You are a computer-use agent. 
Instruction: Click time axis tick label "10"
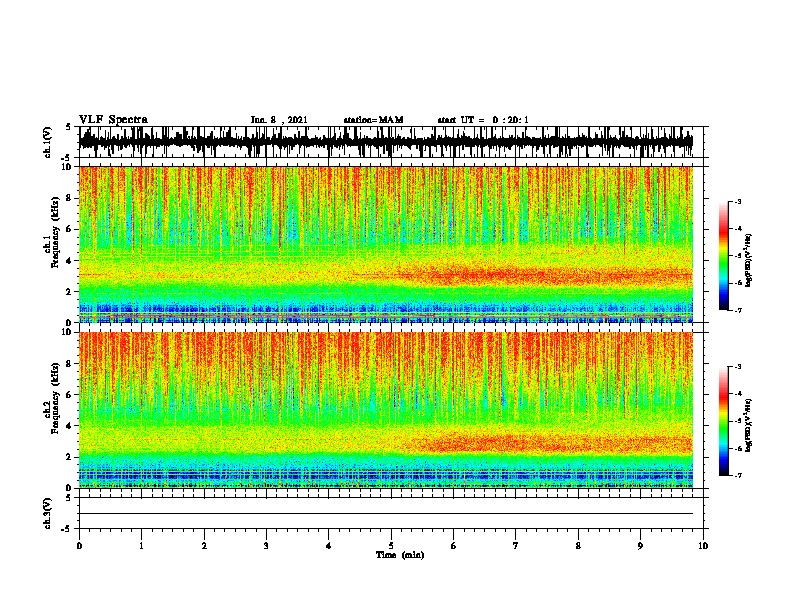[x=703, y=546]
